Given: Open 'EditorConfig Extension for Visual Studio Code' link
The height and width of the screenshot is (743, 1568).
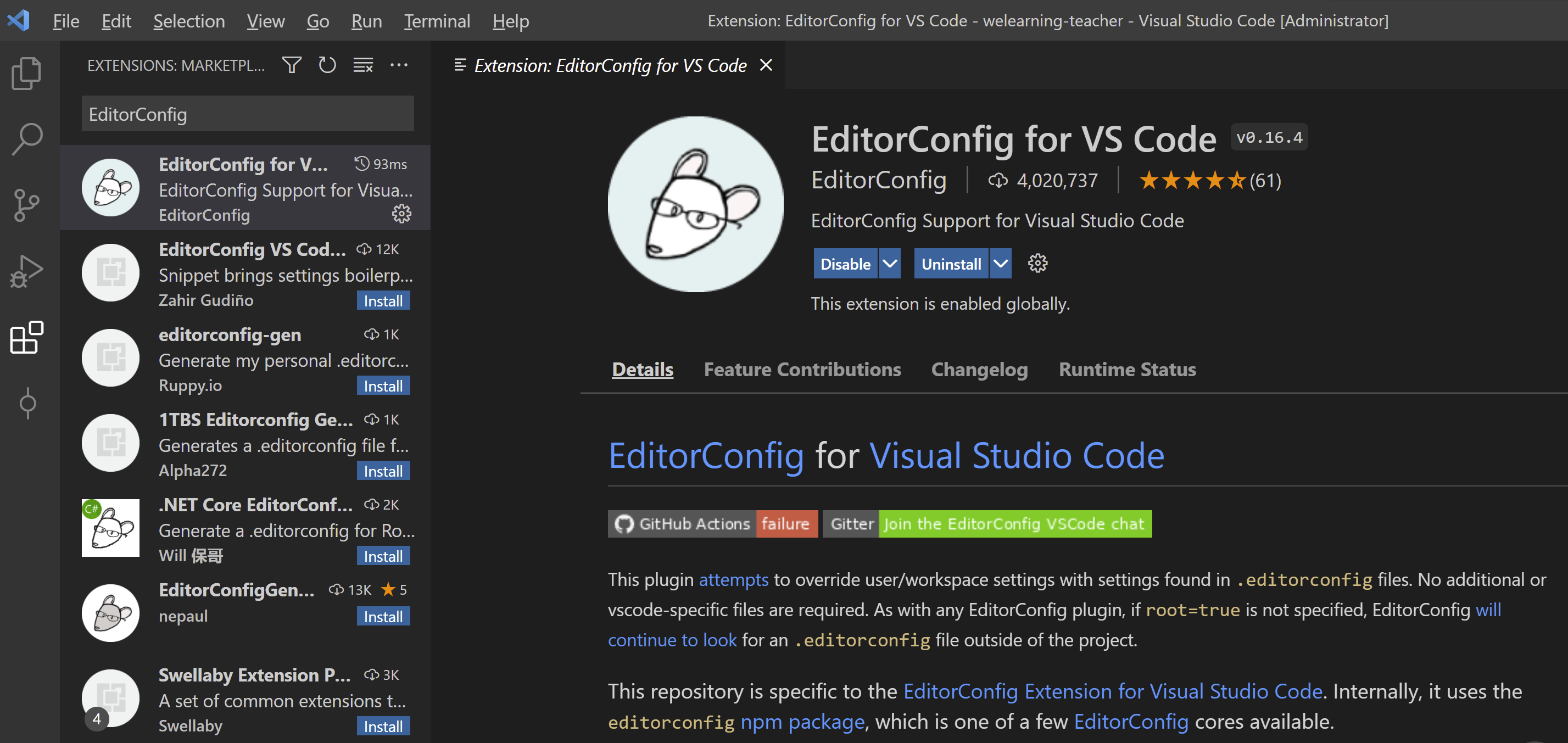Looking at the screenshot, I should tap(1113, 691).
